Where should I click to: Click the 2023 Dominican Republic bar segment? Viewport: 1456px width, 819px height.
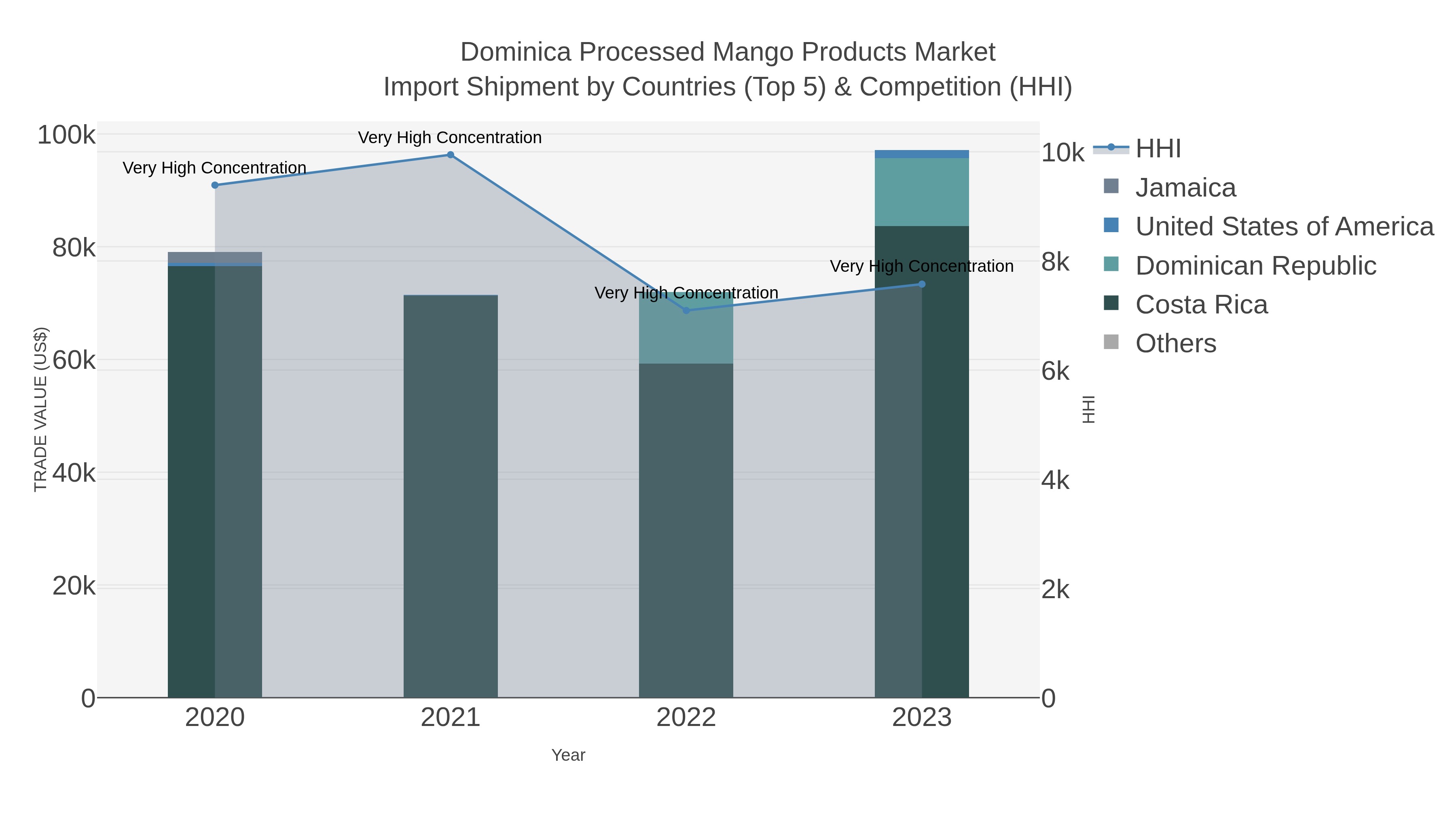(x=922, y=192)
